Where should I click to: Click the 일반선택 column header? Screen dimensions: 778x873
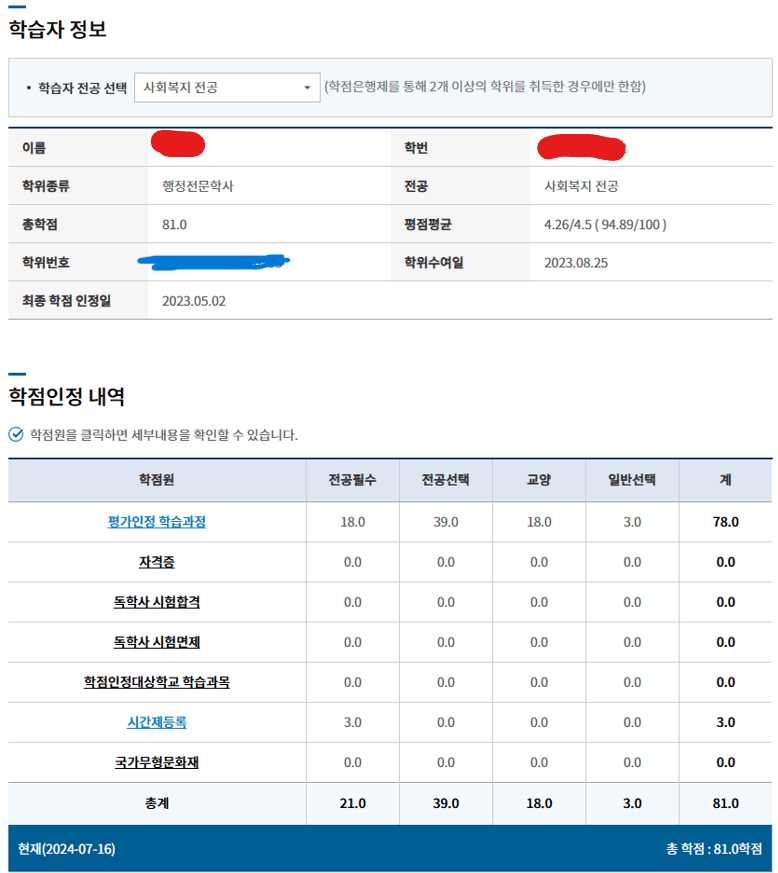click(632, 479)
